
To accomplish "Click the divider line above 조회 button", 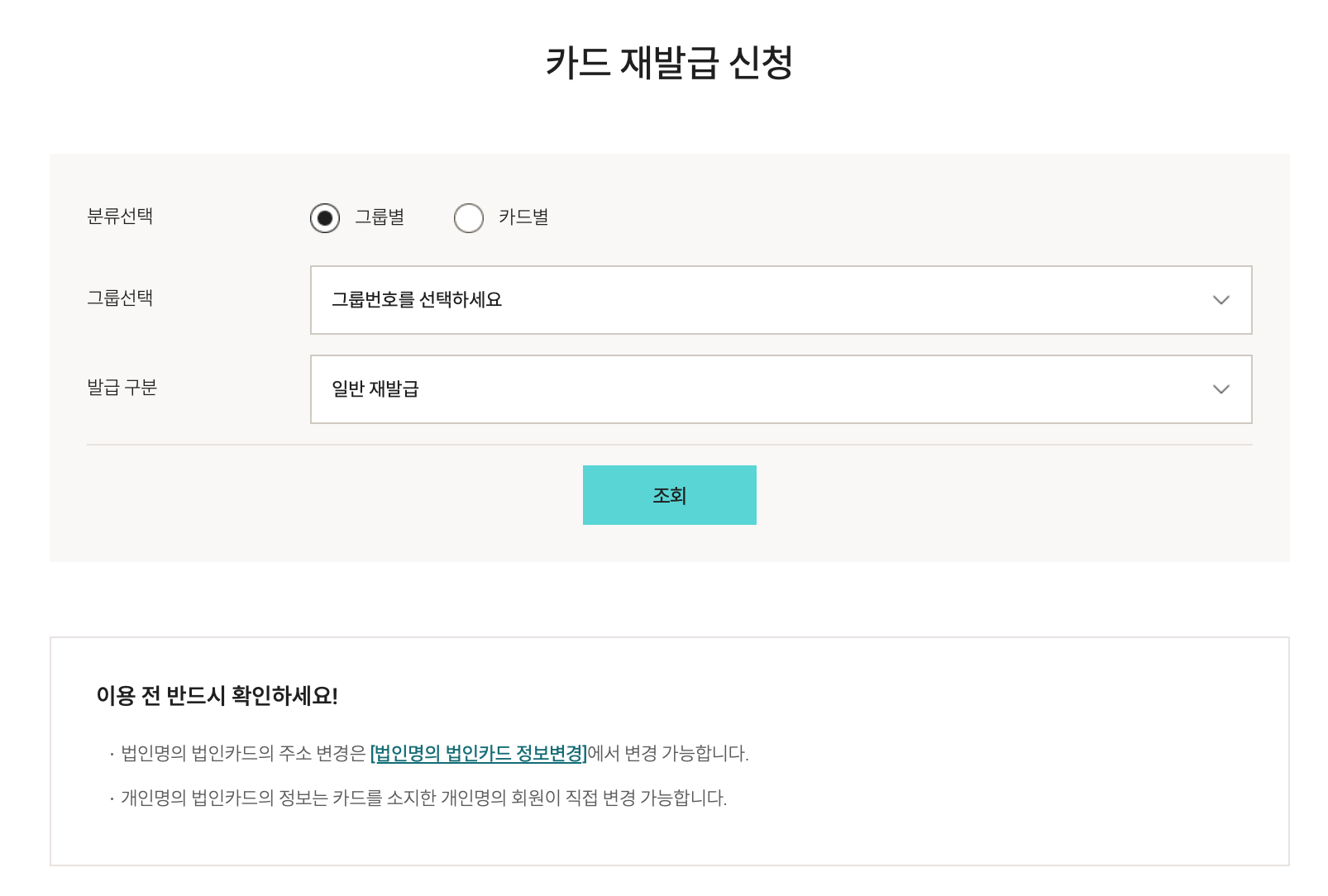I will coord(669,445).
